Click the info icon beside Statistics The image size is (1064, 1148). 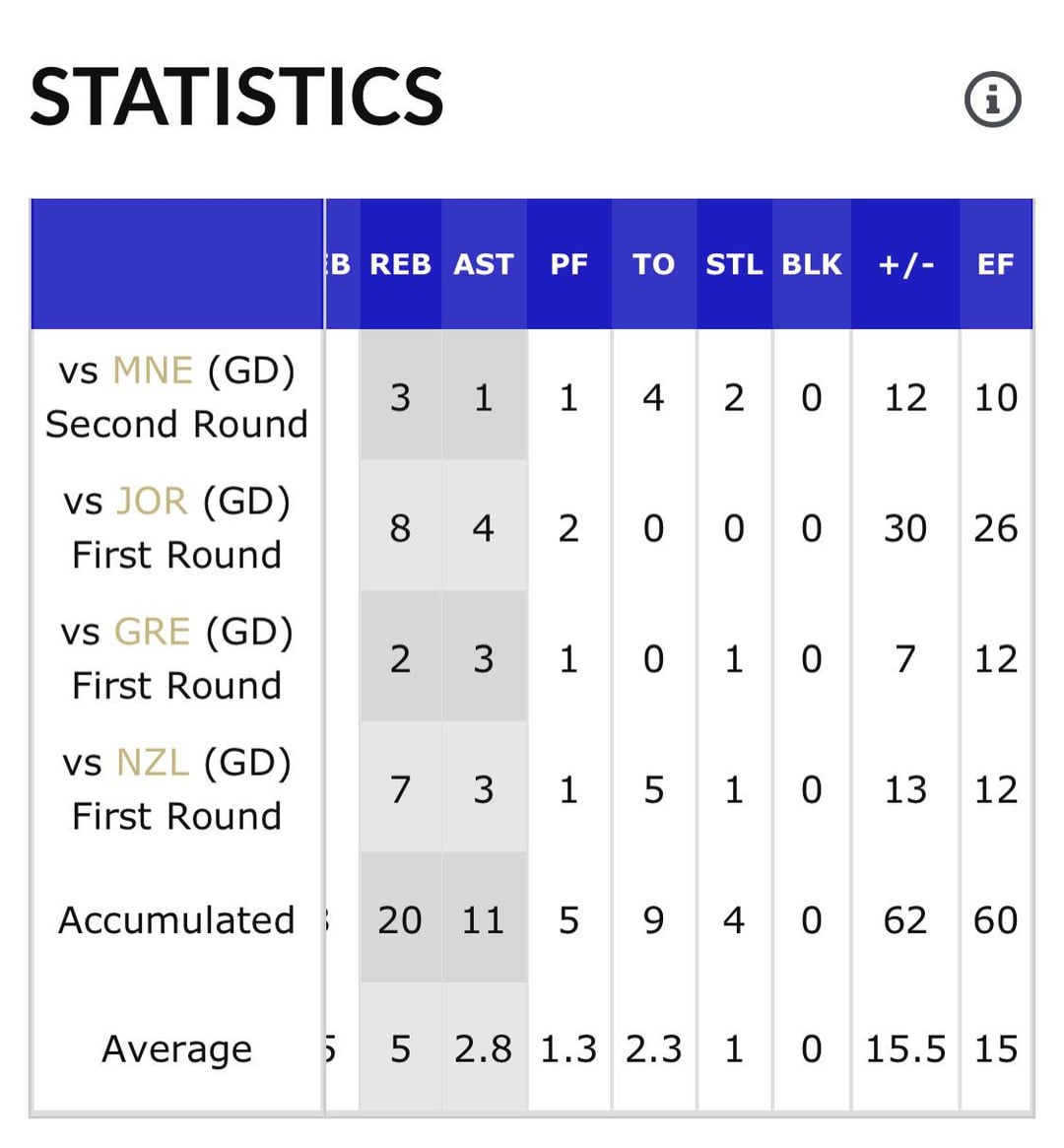point(992,100)
